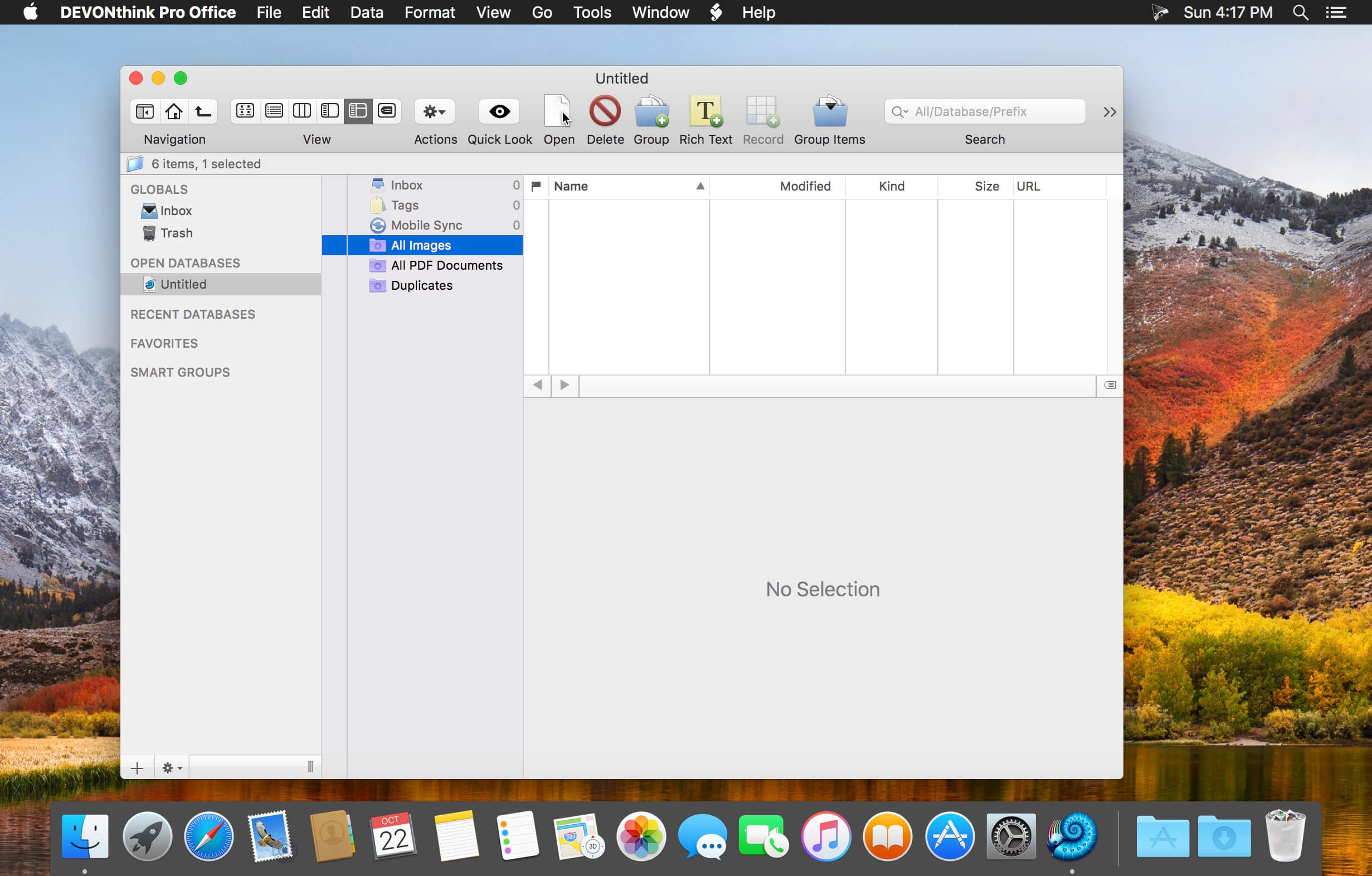Image resolution: width=1372 pixels, height=876 pixels.
Task: Click the Open document icon
Action: point(557,110)
